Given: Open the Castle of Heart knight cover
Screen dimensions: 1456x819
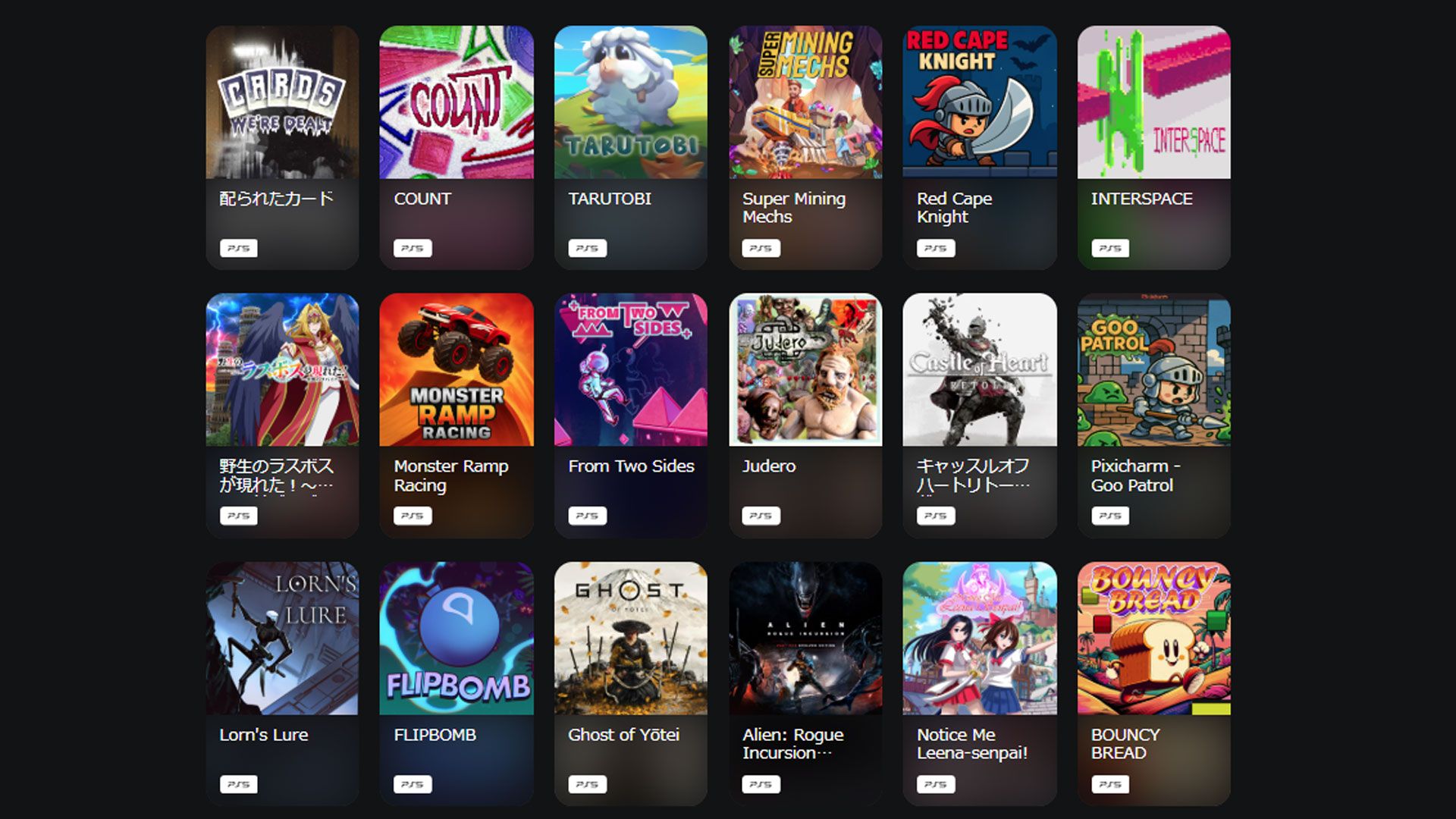Looking at the screenshot, I should point(980,370).
